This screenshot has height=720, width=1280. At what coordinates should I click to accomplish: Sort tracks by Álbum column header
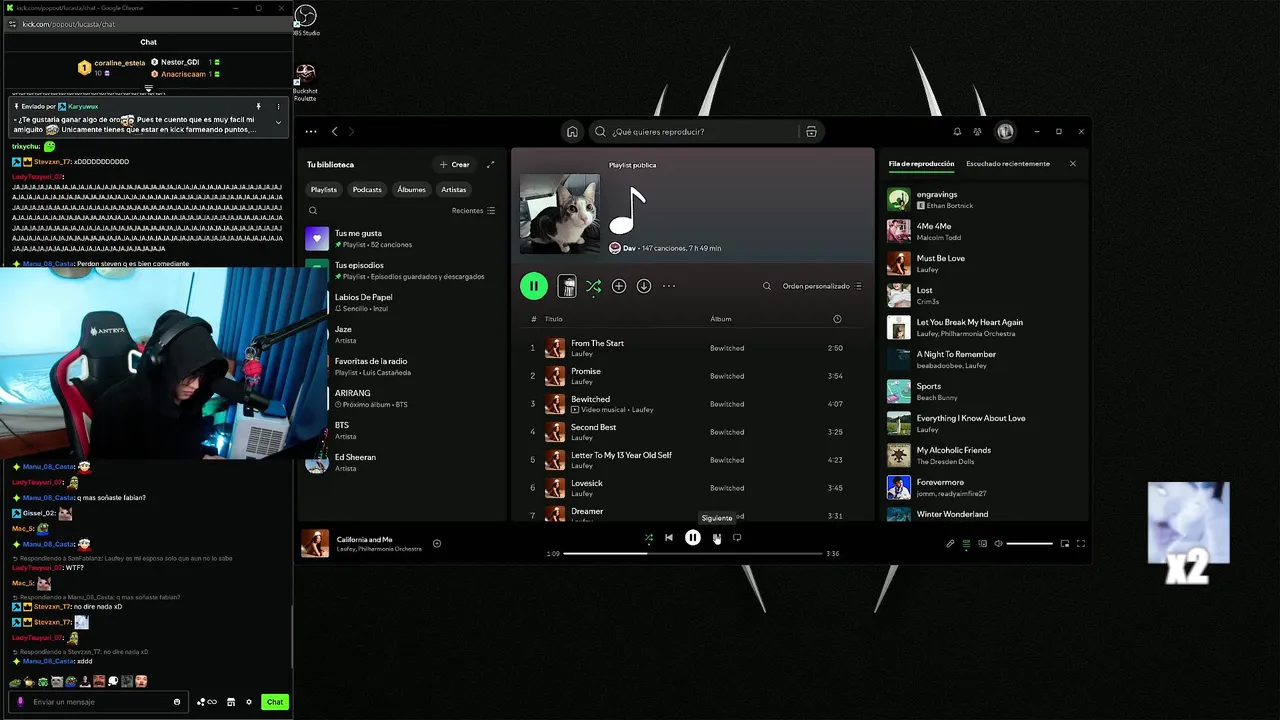click(x=720, y=319)
